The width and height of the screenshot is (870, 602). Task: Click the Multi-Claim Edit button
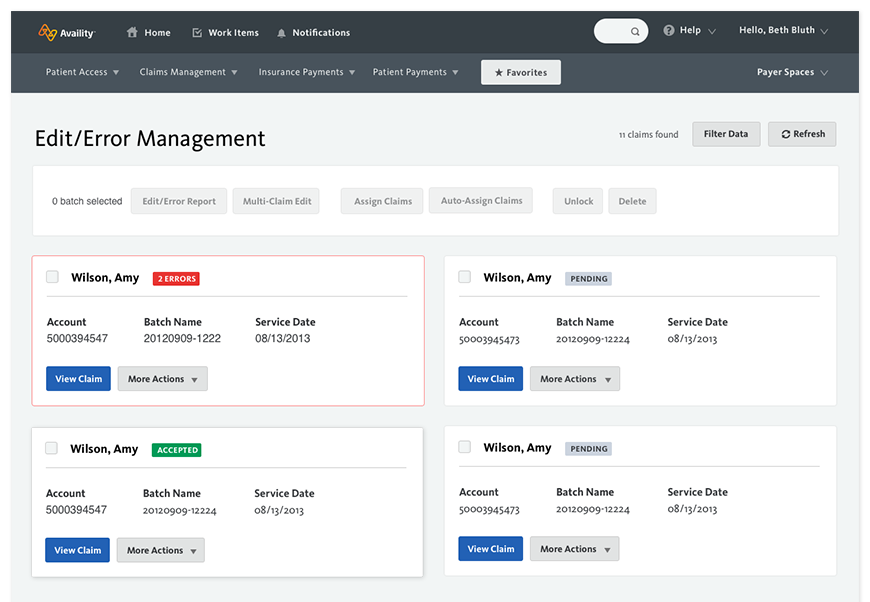point(276,201)
